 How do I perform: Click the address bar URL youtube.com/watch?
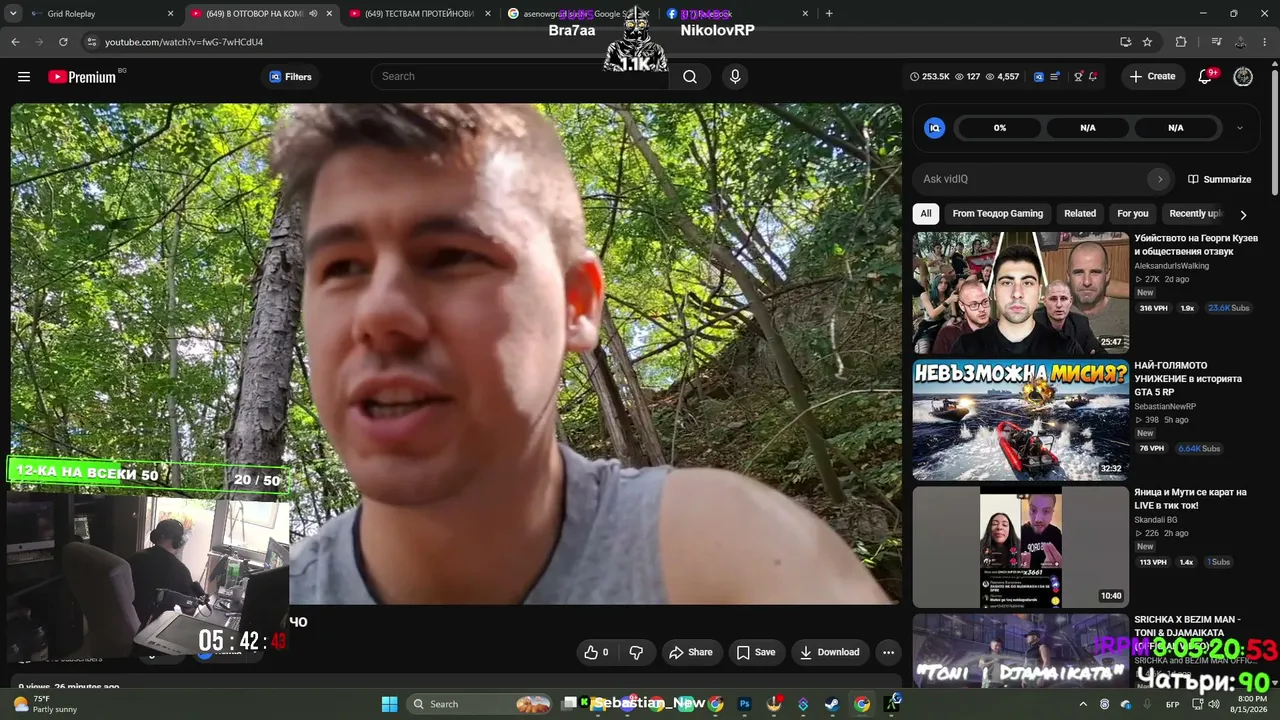click(x=184, y=42)
